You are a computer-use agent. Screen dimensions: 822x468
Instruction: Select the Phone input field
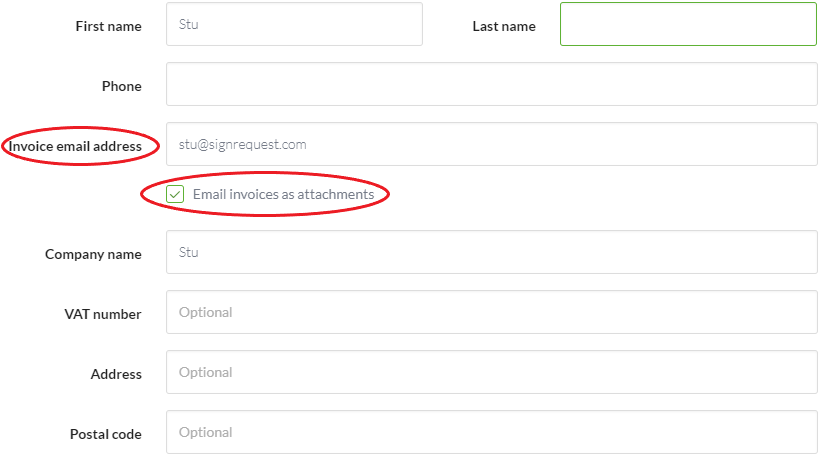pyautogui.click(x=492, y=84)
